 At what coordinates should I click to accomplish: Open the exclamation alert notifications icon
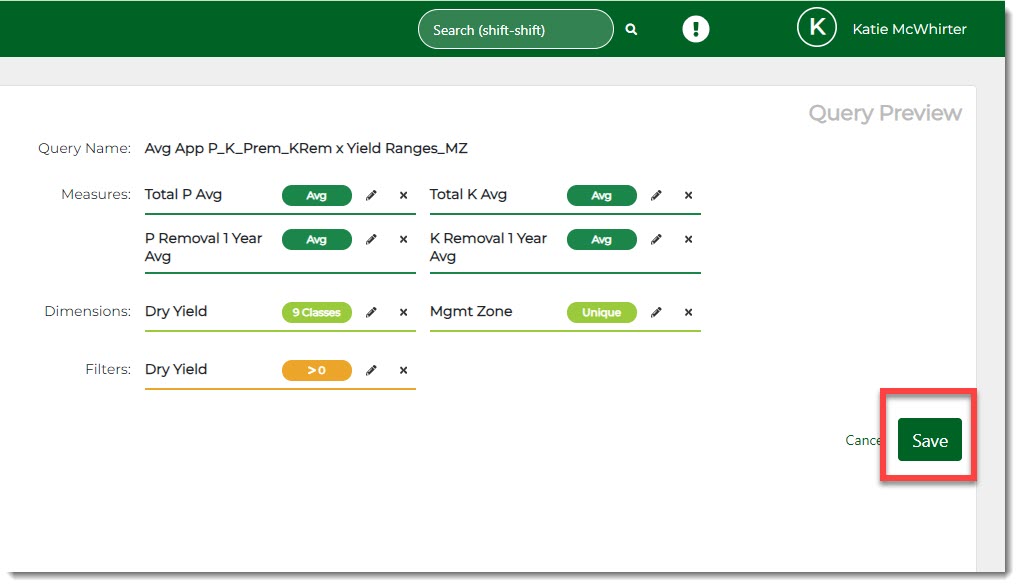point(695,29)
